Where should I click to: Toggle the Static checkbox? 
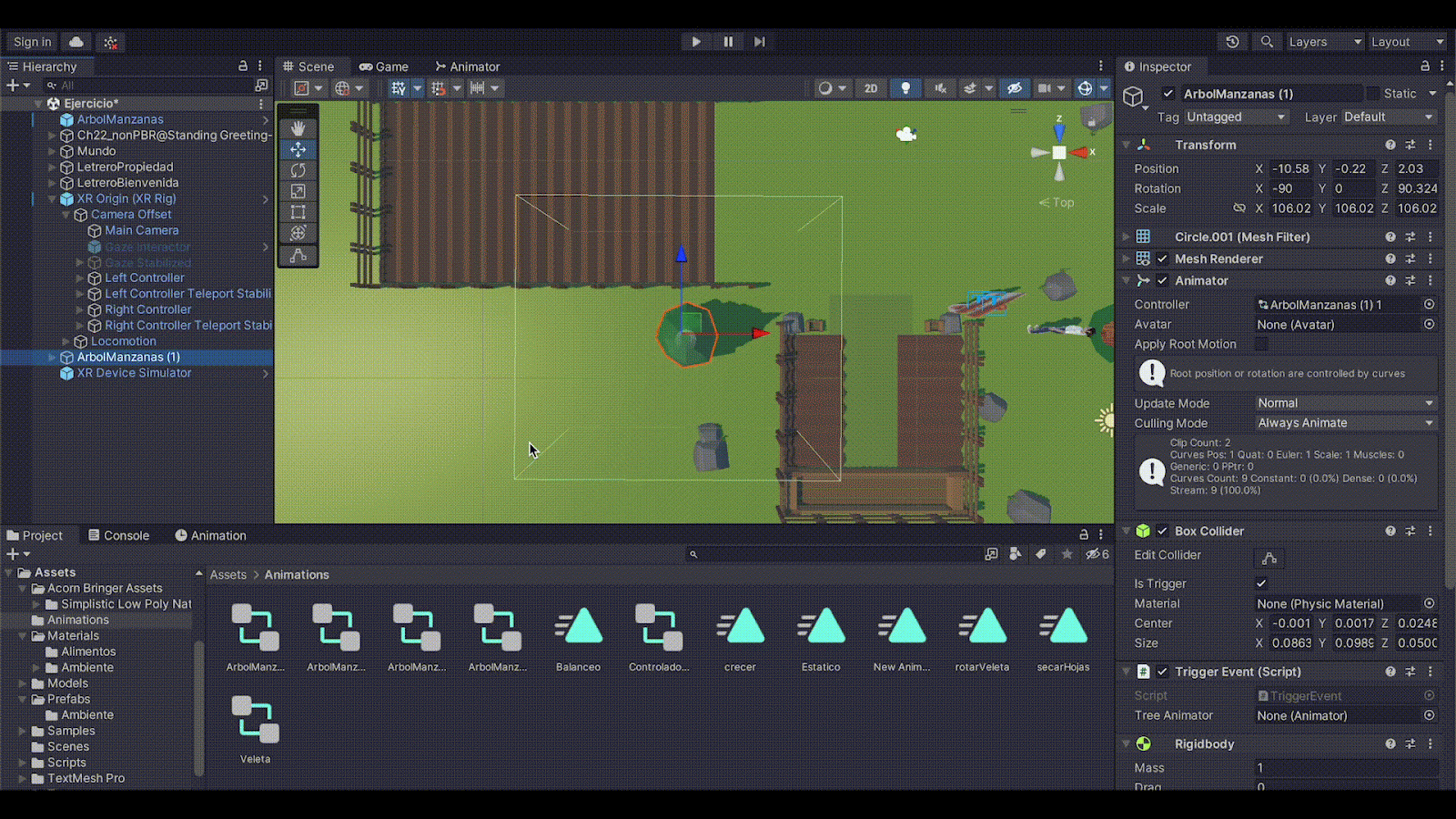click(1373, 94)
